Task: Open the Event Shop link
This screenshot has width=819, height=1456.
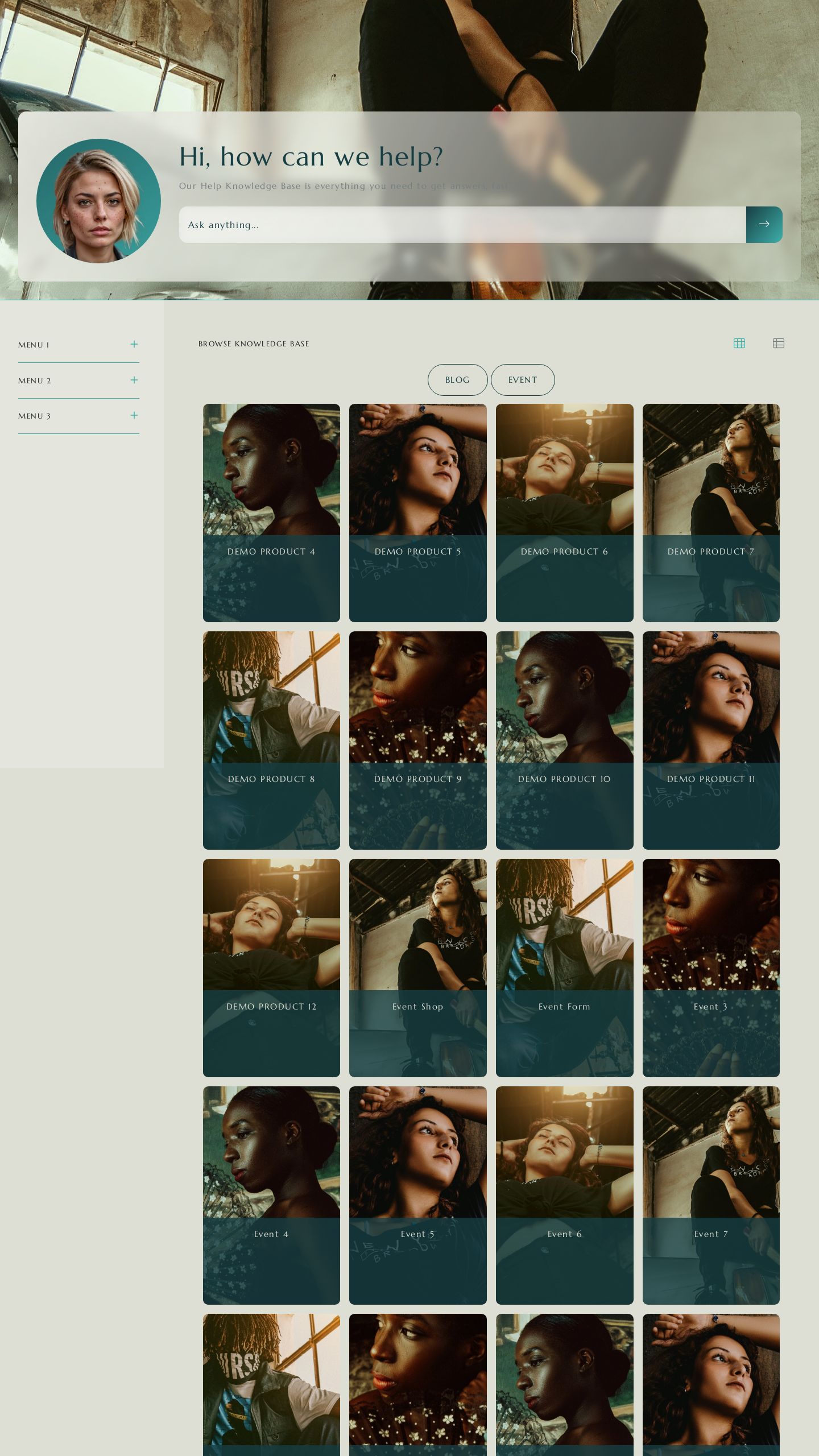Action: coord(417,1006)
